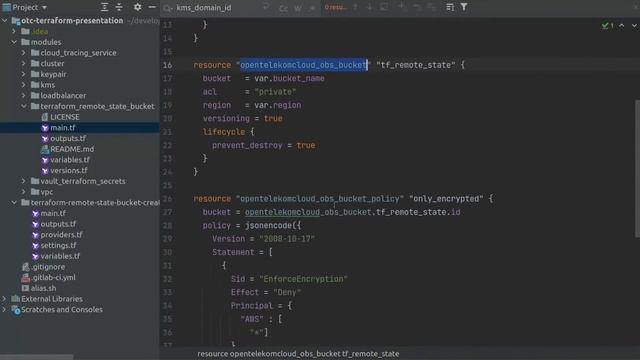
Task: Click "EnforceEncryption" string on line 32
Action: (303, 279)
